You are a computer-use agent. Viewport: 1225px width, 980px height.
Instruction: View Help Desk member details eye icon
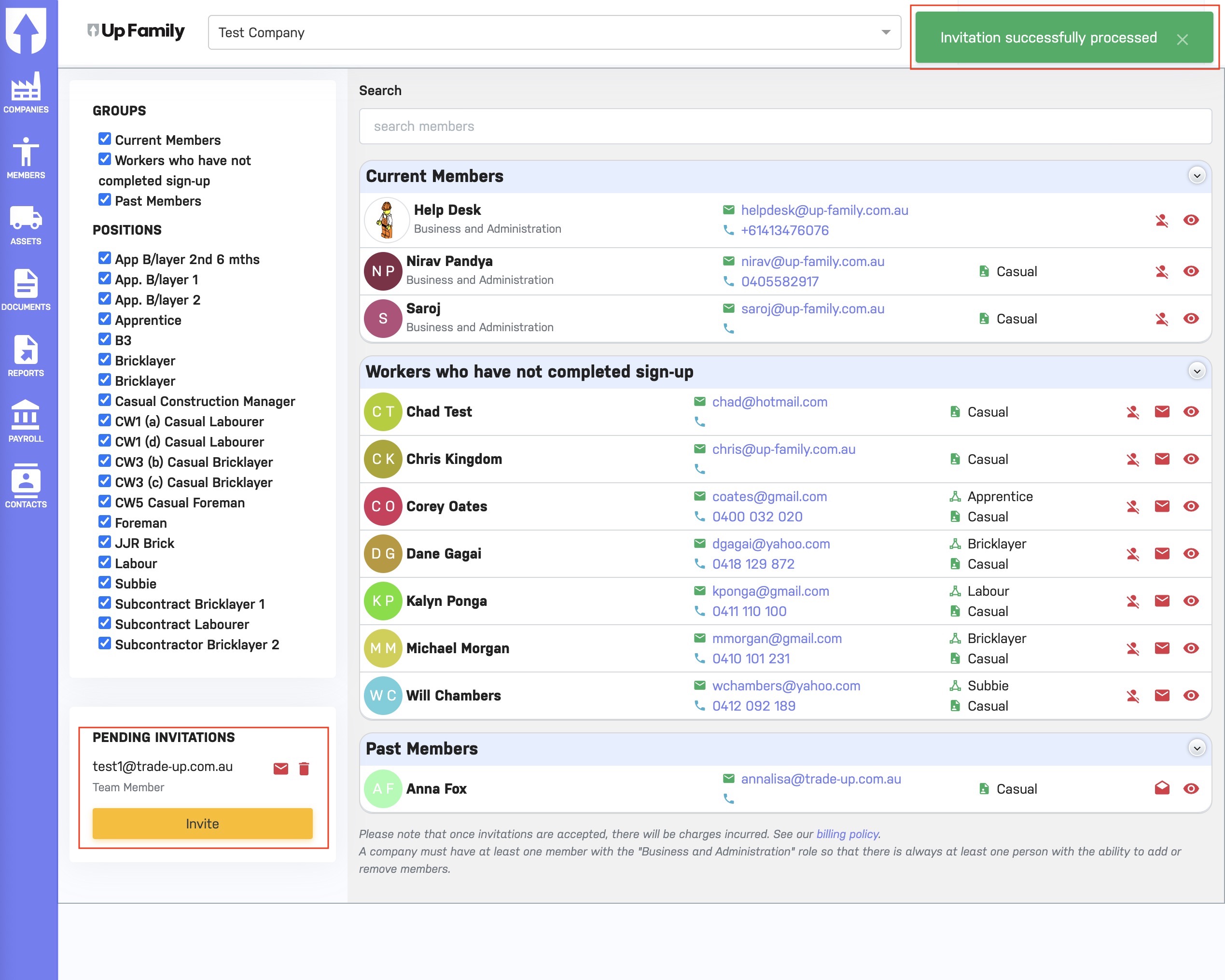[x=1191, y=220]
